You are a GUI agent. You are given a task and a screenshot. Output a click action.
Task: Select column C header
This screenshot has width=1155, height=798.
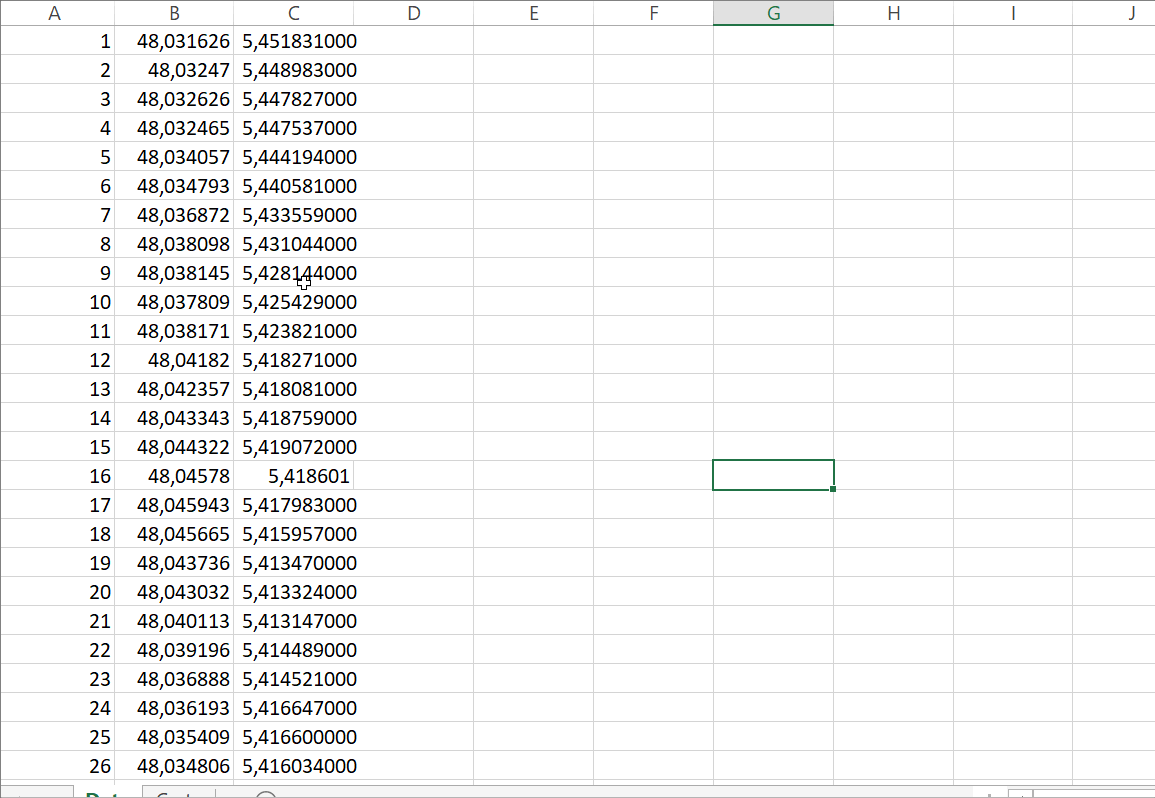(x=294, y=13)
